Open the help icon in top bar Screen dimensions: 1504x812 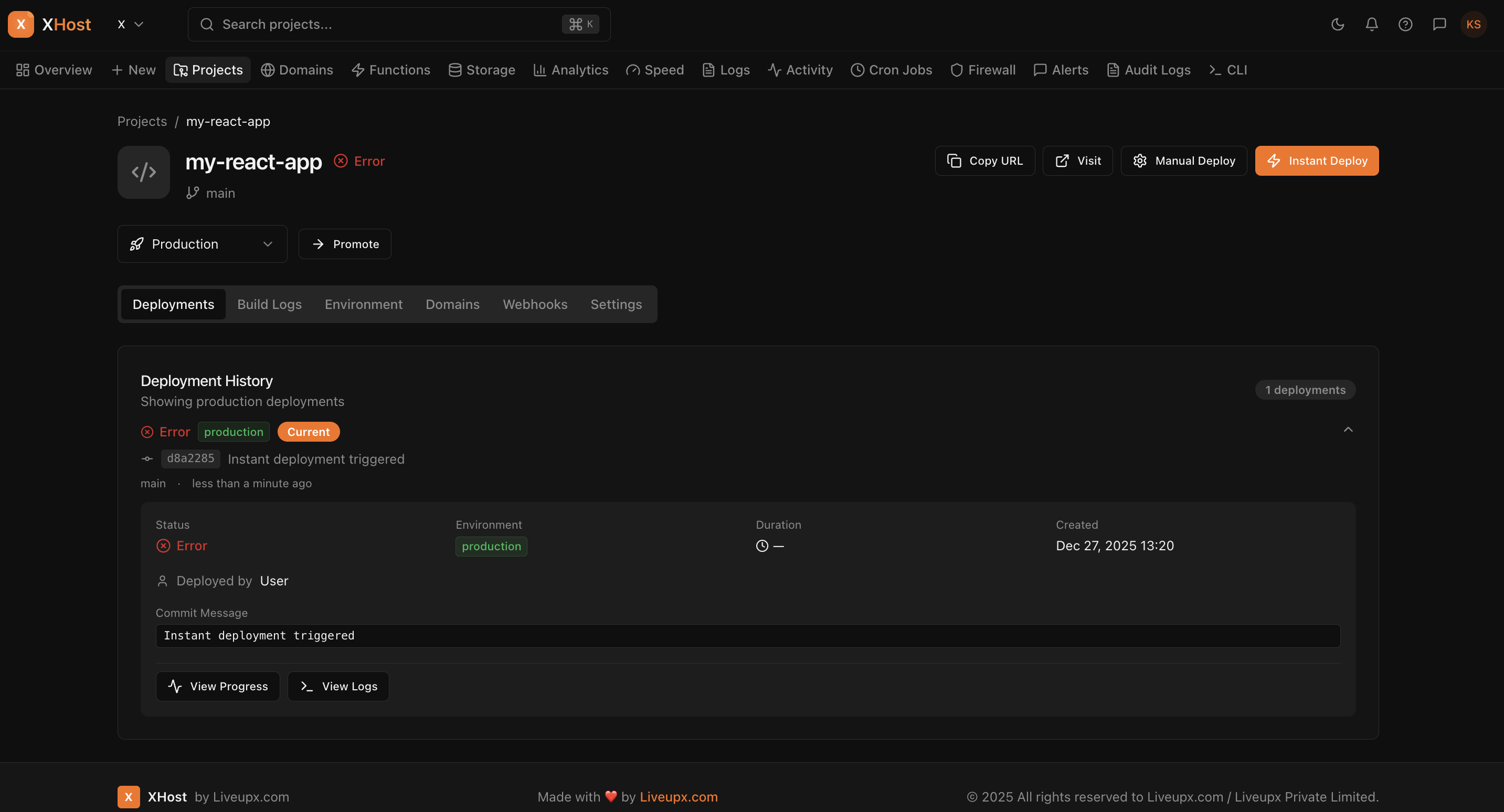coord(1405,24)
